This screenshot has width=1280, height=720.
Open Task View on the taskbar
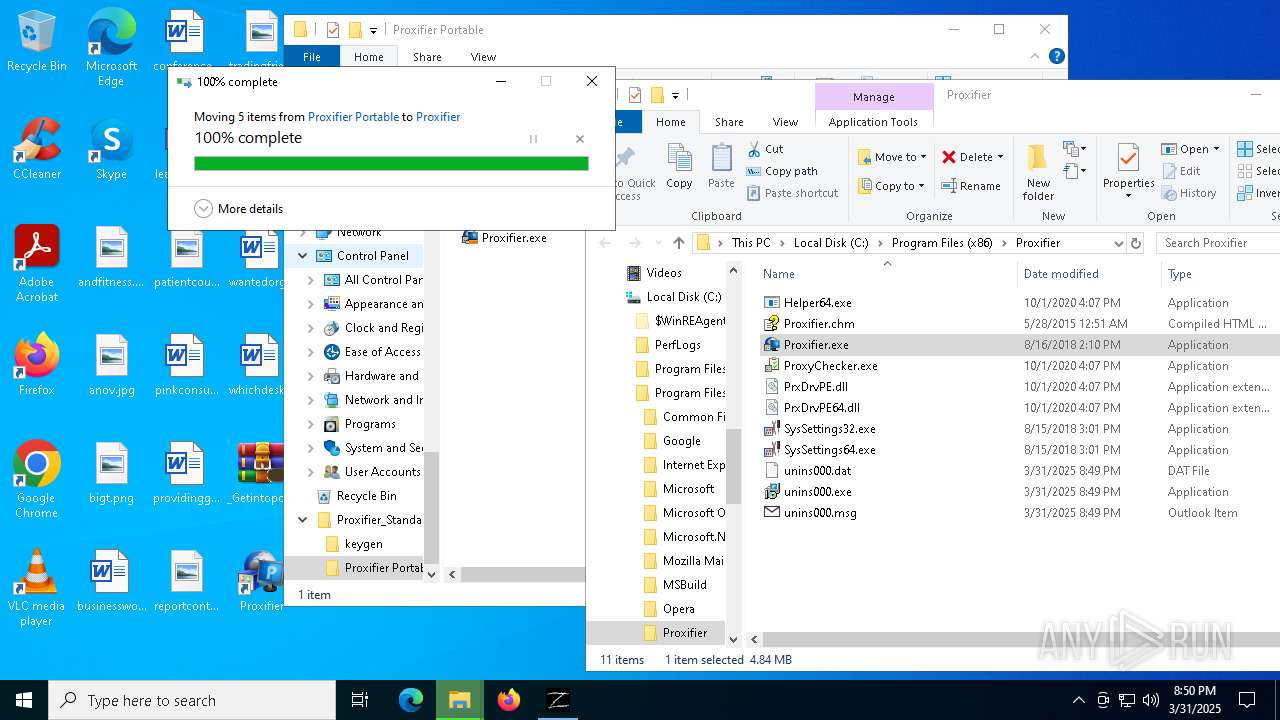(x=360, y=700)
